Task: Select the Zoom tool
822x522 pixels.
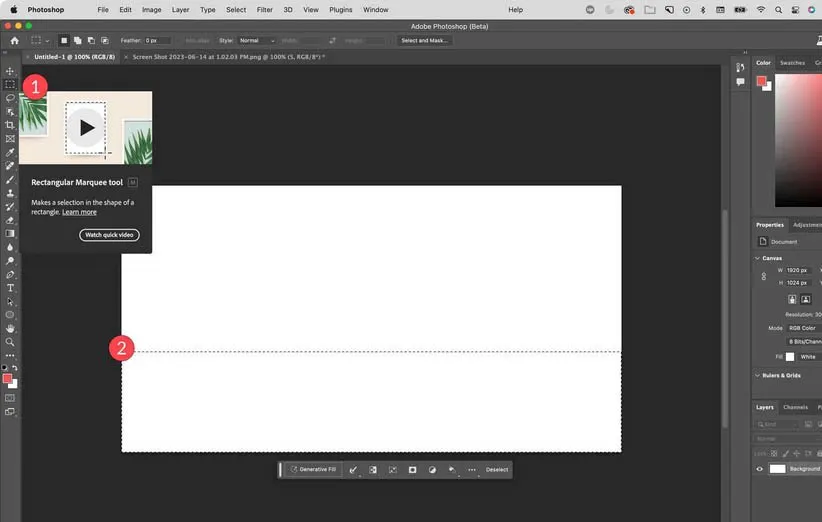Action: click(10, 342)
